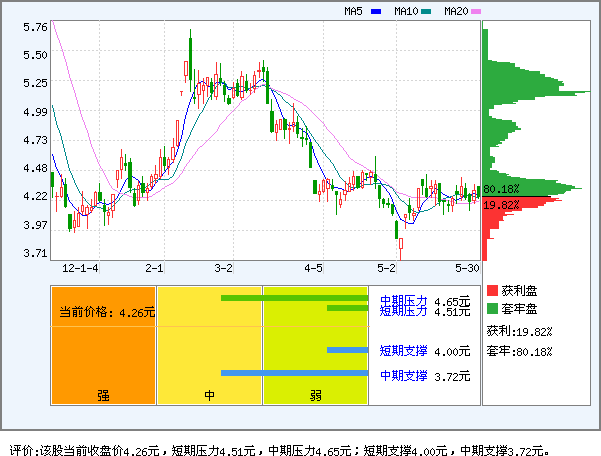Image resolution: width=601 pixels, height=456 pixels.
Task: Click the 评价 summary text line
Action: coord(280,450)
